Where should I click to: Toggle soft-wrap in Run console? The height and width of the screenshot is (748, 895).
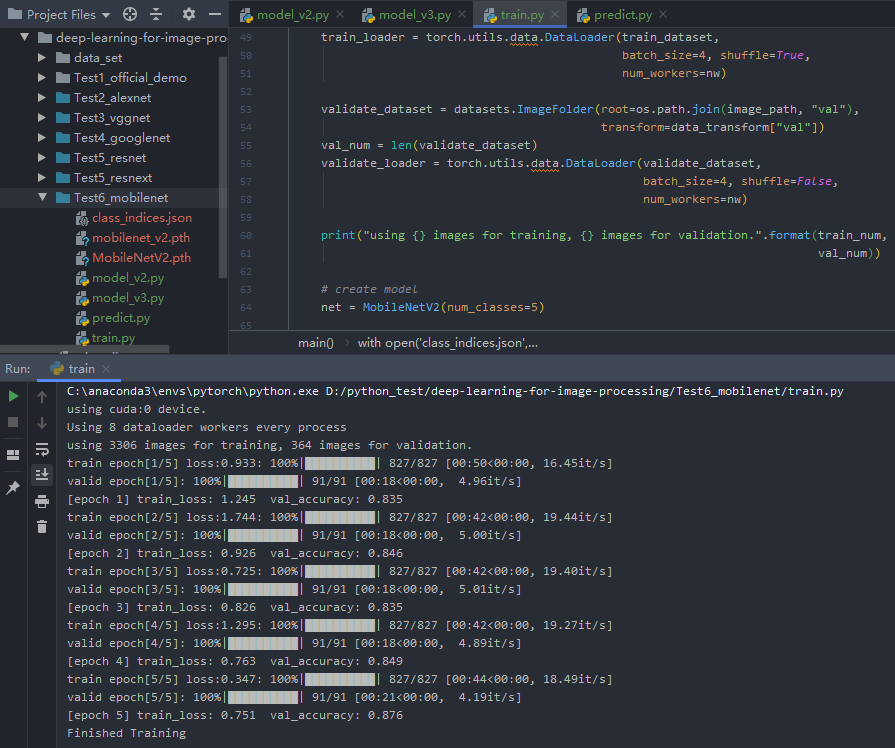42,449
